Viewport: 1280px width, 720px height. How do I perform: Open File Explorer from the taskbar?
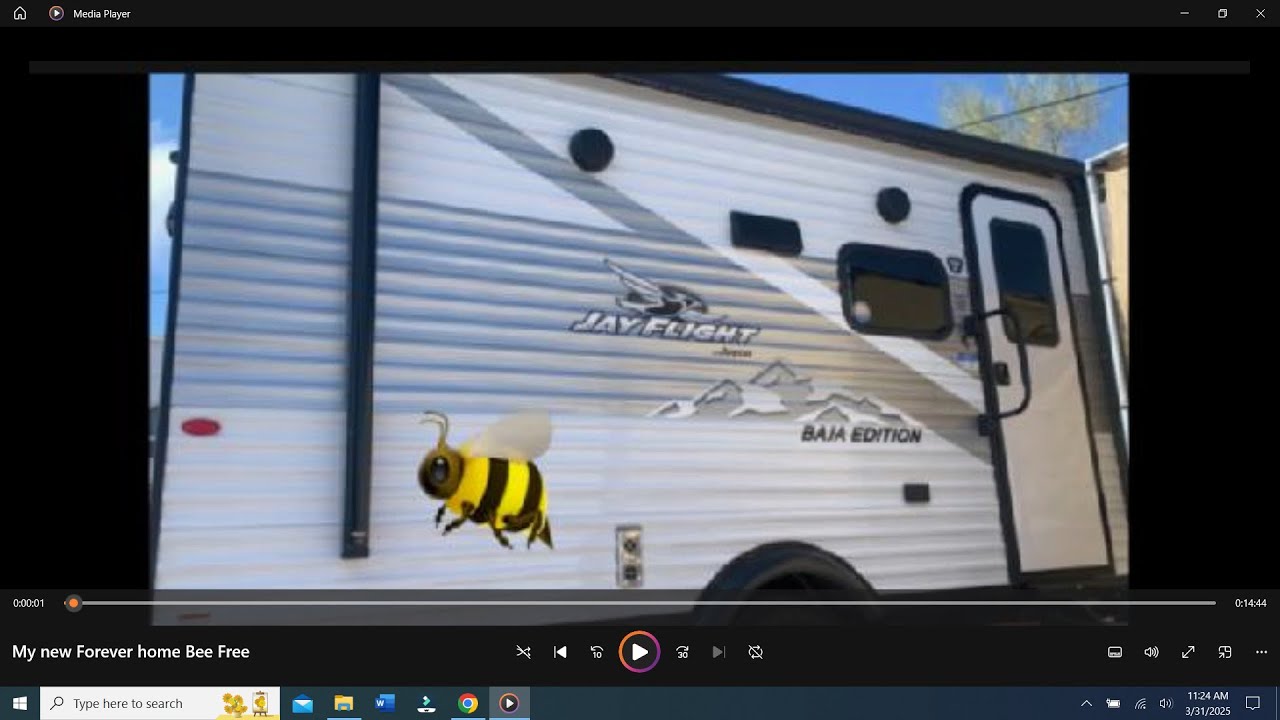pos(343,703)
